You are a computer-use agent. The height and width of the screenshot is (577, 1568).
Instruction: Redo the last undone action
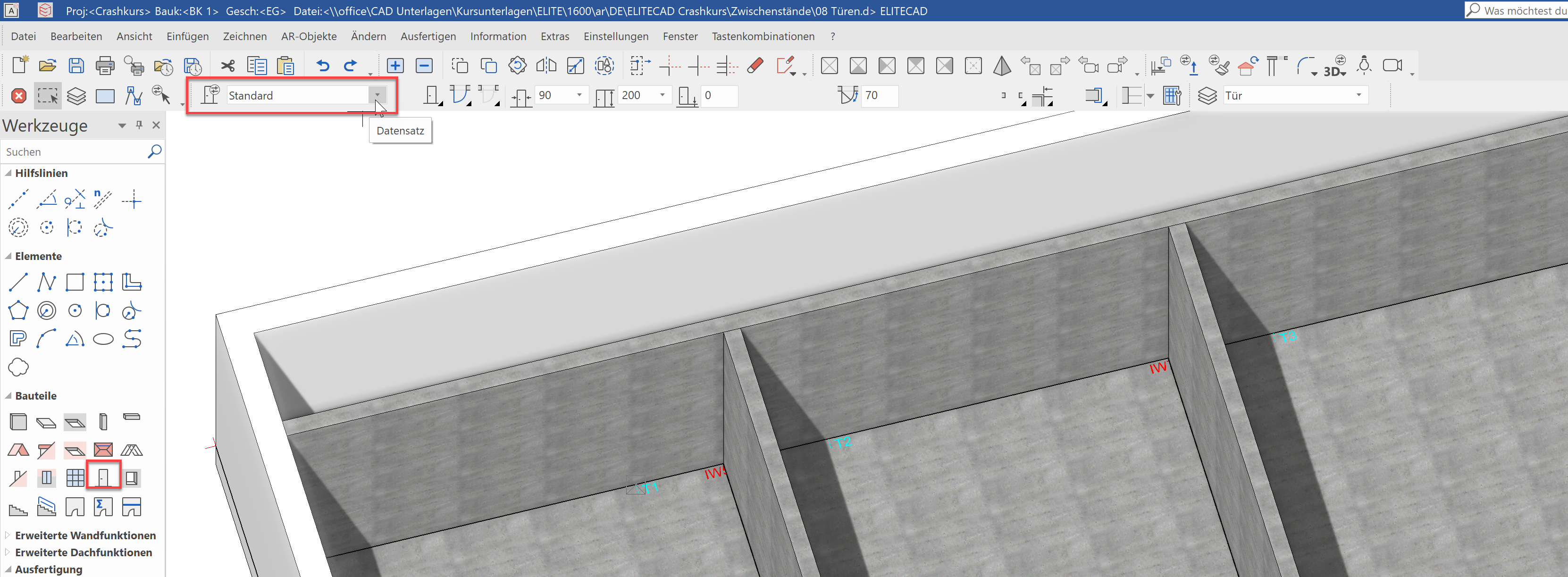(x=351, y=65)
